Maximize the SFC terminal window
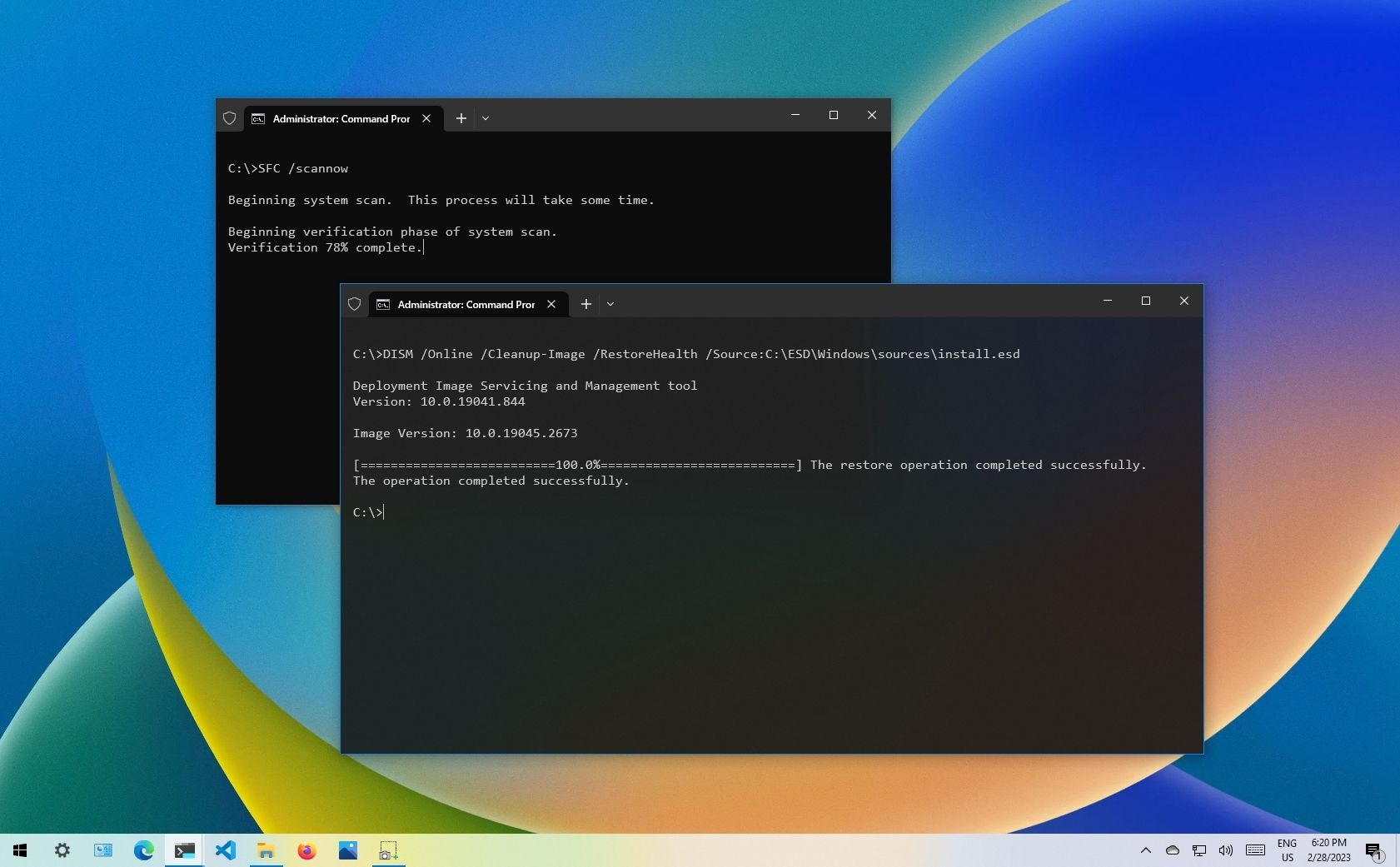1400x867 pixels. click(x=834, y=115)
